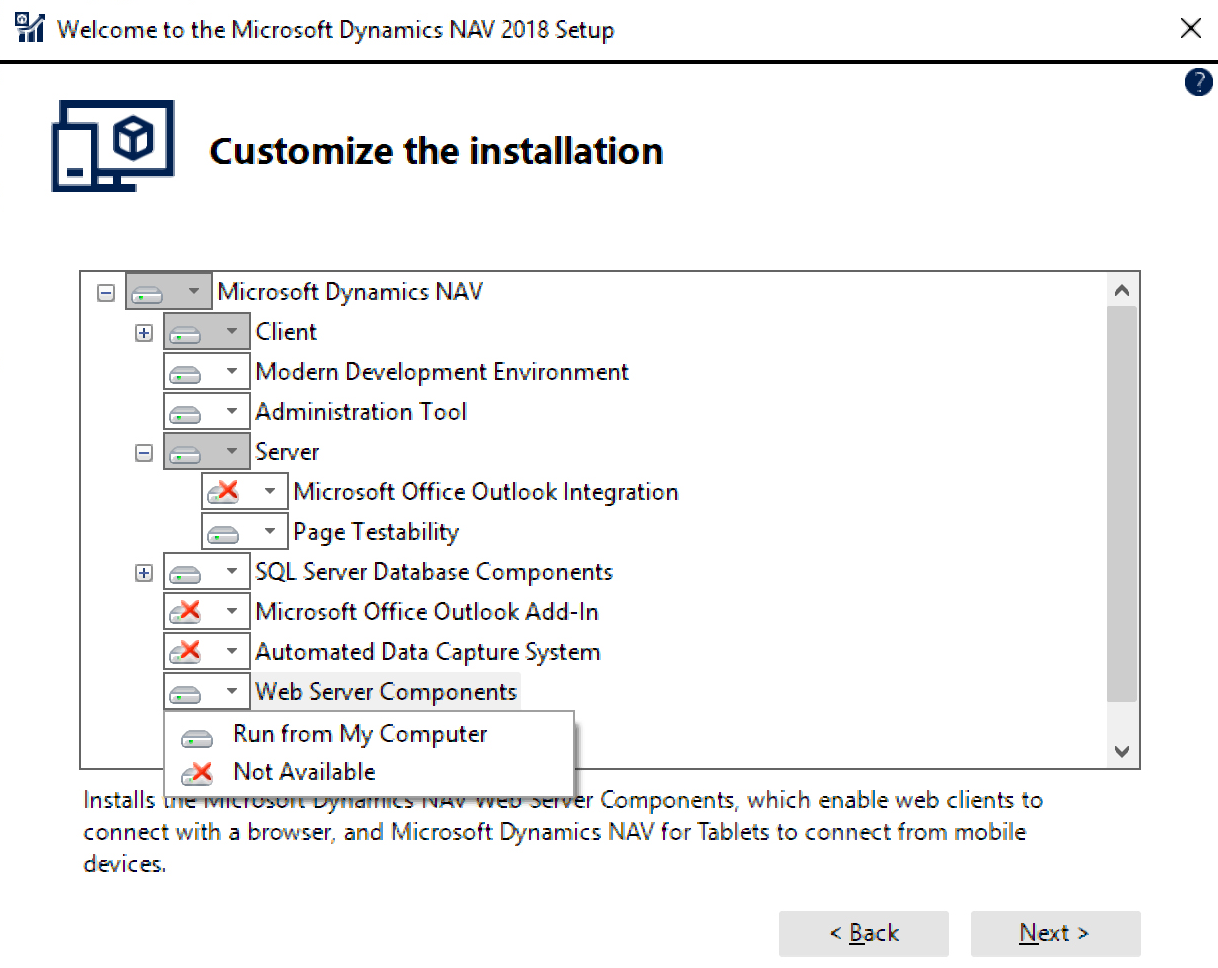Choose Not Available menu option

tap(369, 772)
